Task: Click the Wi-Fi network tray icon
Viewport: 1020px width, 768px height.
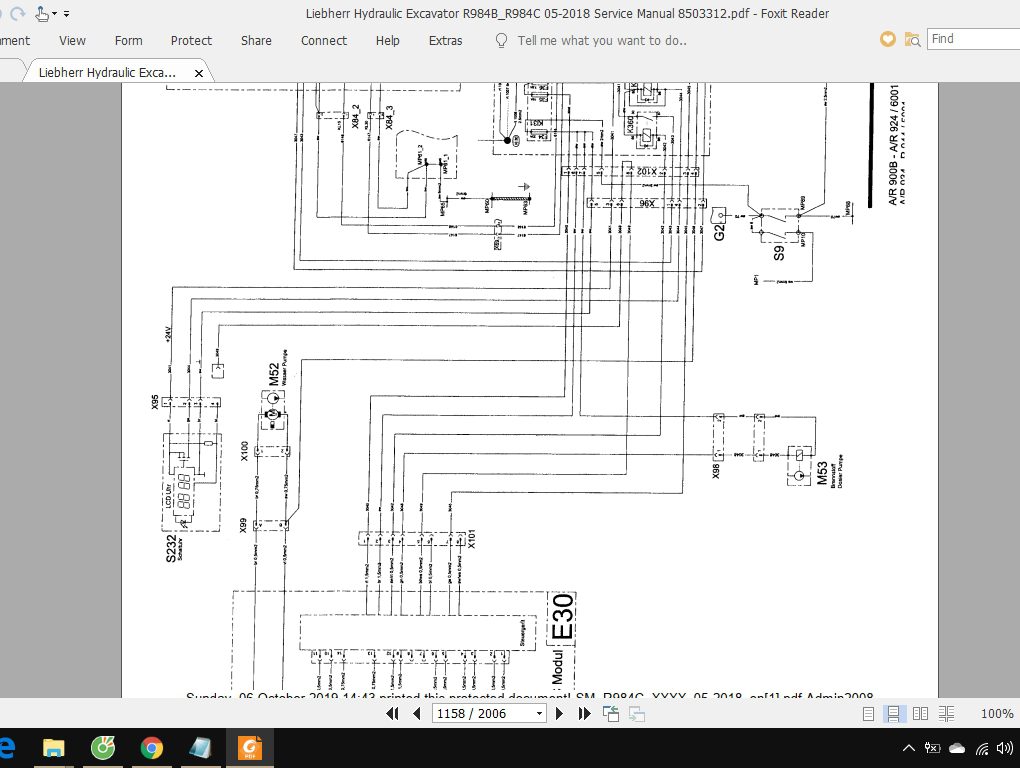Action: [x=982, y=748]
